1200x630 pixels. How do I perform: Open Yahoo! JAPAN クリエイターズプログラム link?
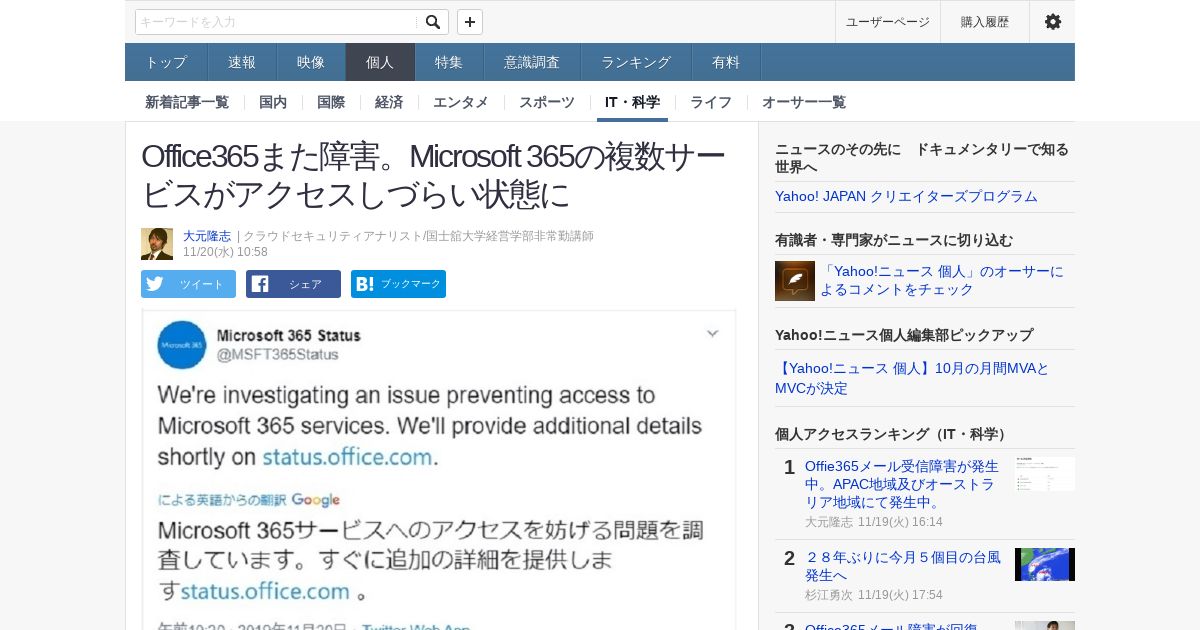906,196
